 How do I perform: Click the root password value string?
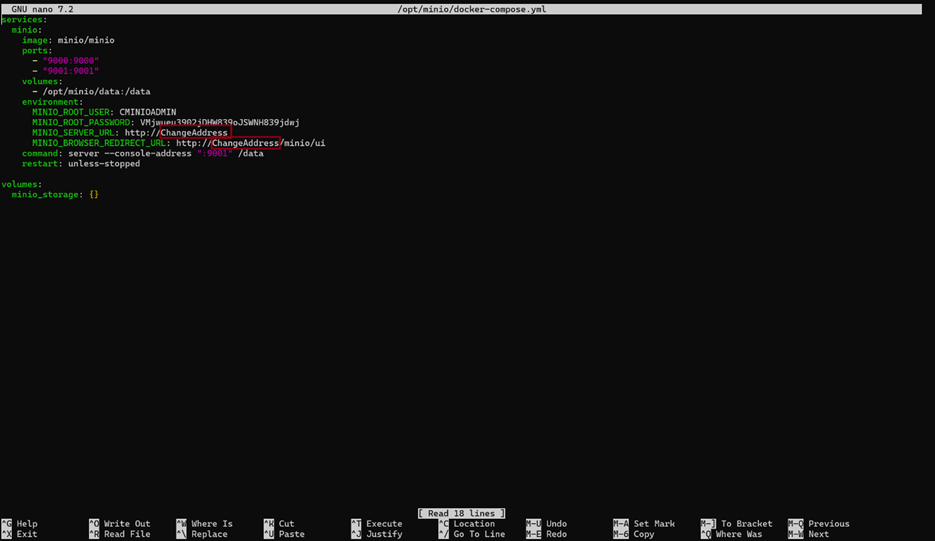(x=220, y=122)
